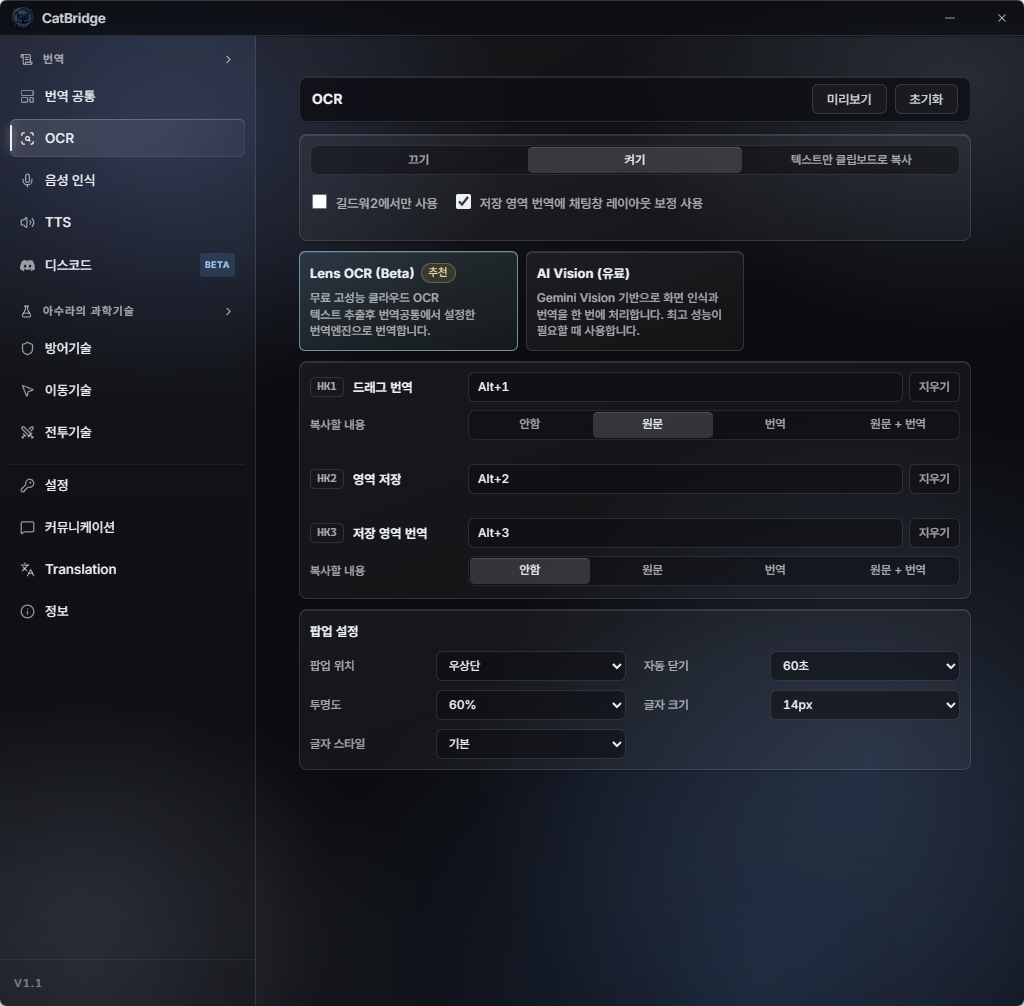Click the 디스코드 Discord logo icon
Image resolution: width=1024 pixels, height=1006 pixels.
(27, 265)
